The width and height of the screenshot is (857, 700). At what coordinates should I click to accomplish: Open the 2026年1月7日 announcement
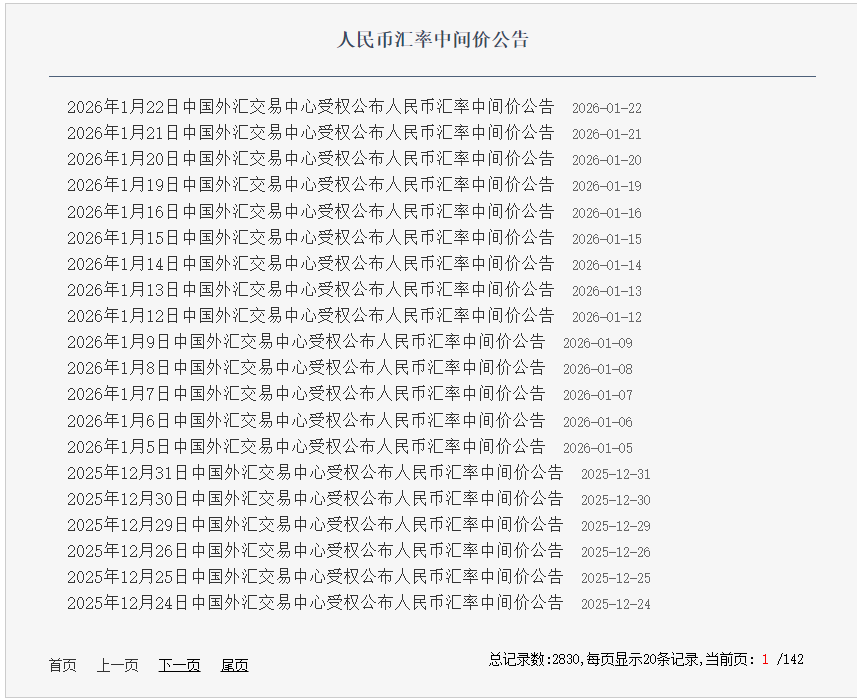(306, 394)
